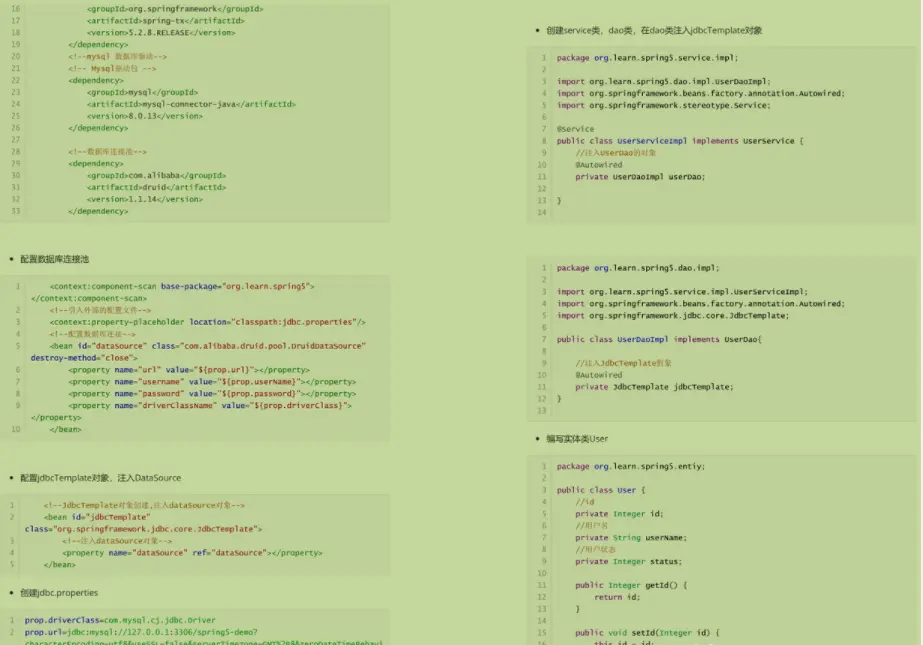This screenshot has height=645, width=923.
Task: Click the "<!--数据库连接池-->" comment
Action: (108, 151)
